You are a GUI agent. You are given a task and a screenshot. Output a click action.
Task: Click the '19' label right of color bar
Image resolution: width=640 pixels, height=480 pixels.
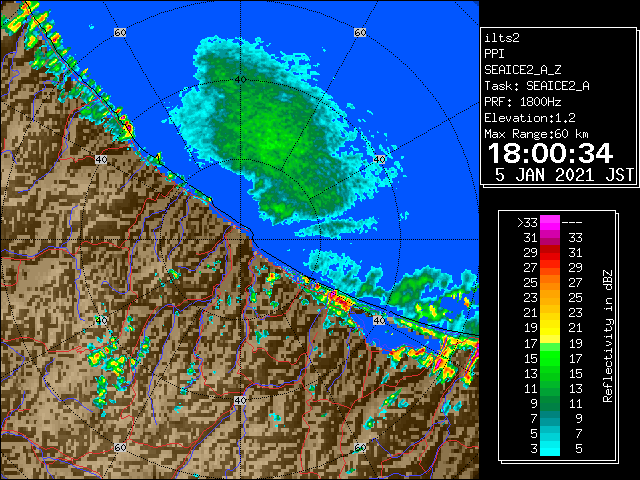point(575,344)
